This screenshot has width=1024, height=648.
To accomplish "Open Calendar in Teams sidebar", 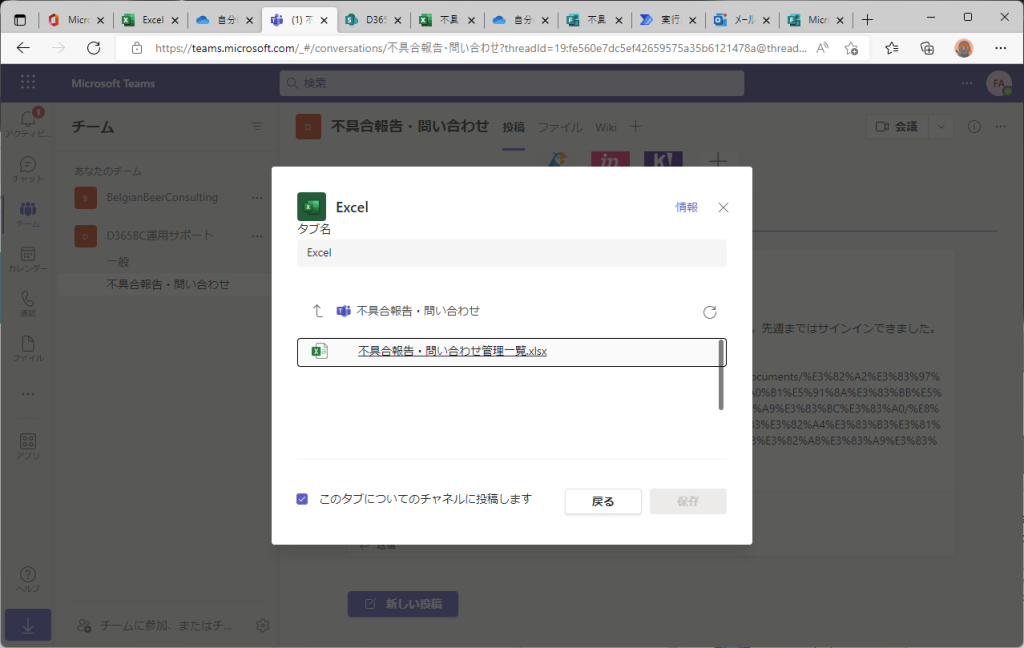I will (x=27, y=259).
